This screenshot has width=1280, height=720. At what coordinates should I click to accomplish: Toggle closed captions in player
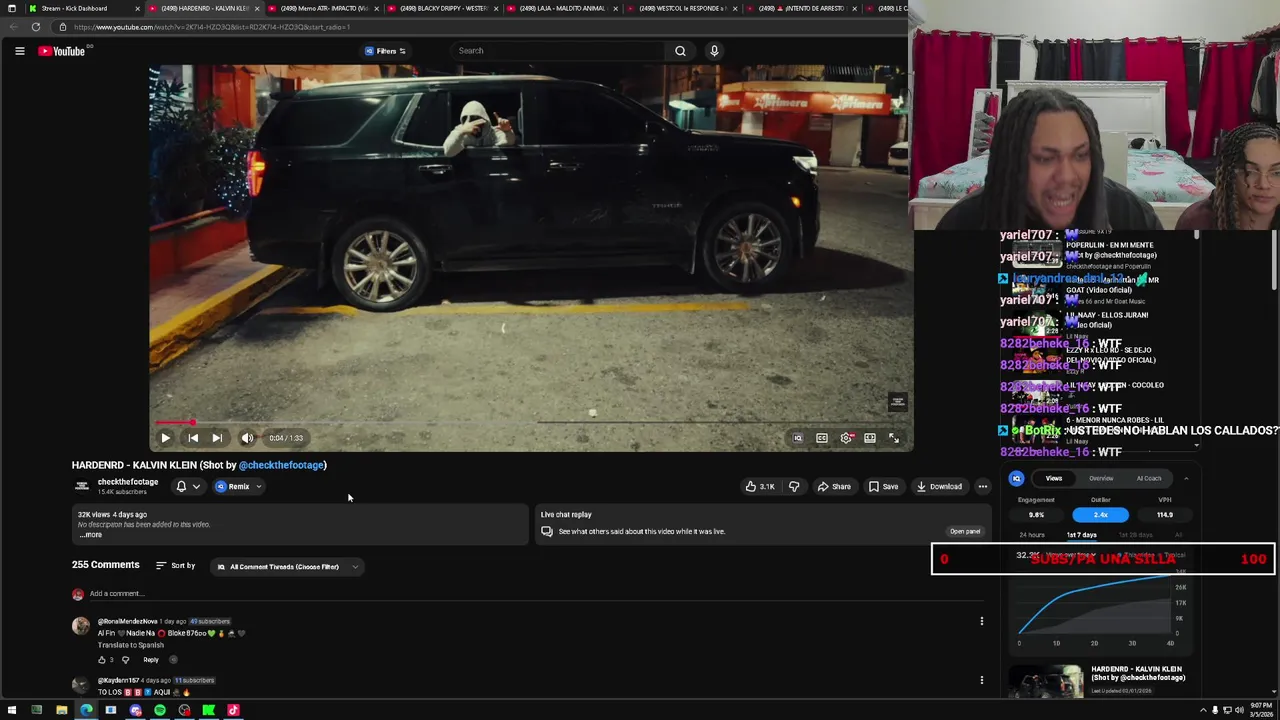point(822,438)
